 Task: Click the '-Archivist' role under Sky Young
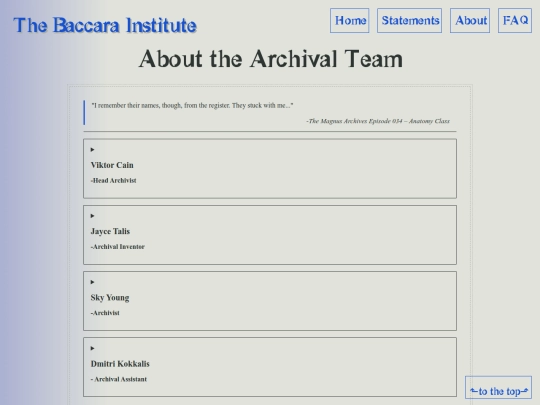(x=105, y=313)
